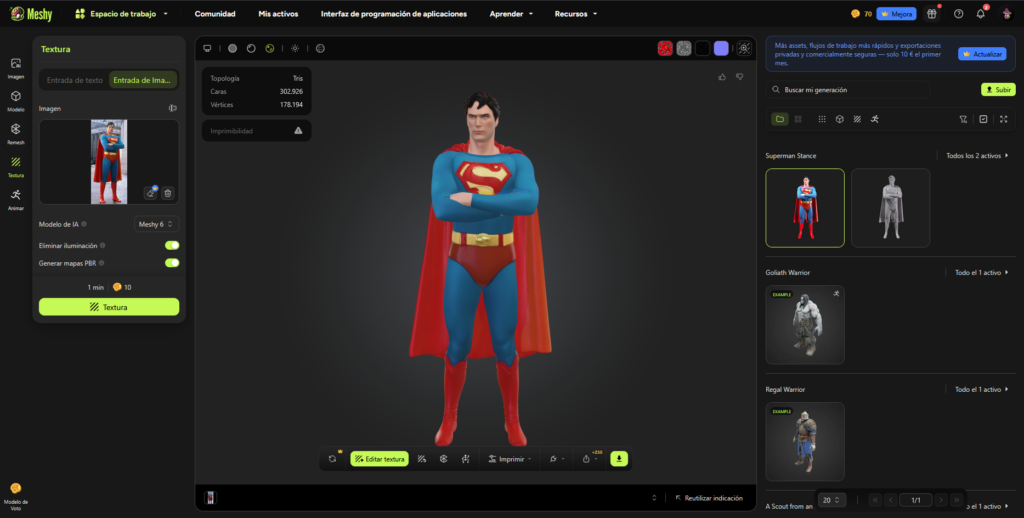Open the notifications bell
Image resolution: width=1024 pixels, height=518 pixels.
980,14
